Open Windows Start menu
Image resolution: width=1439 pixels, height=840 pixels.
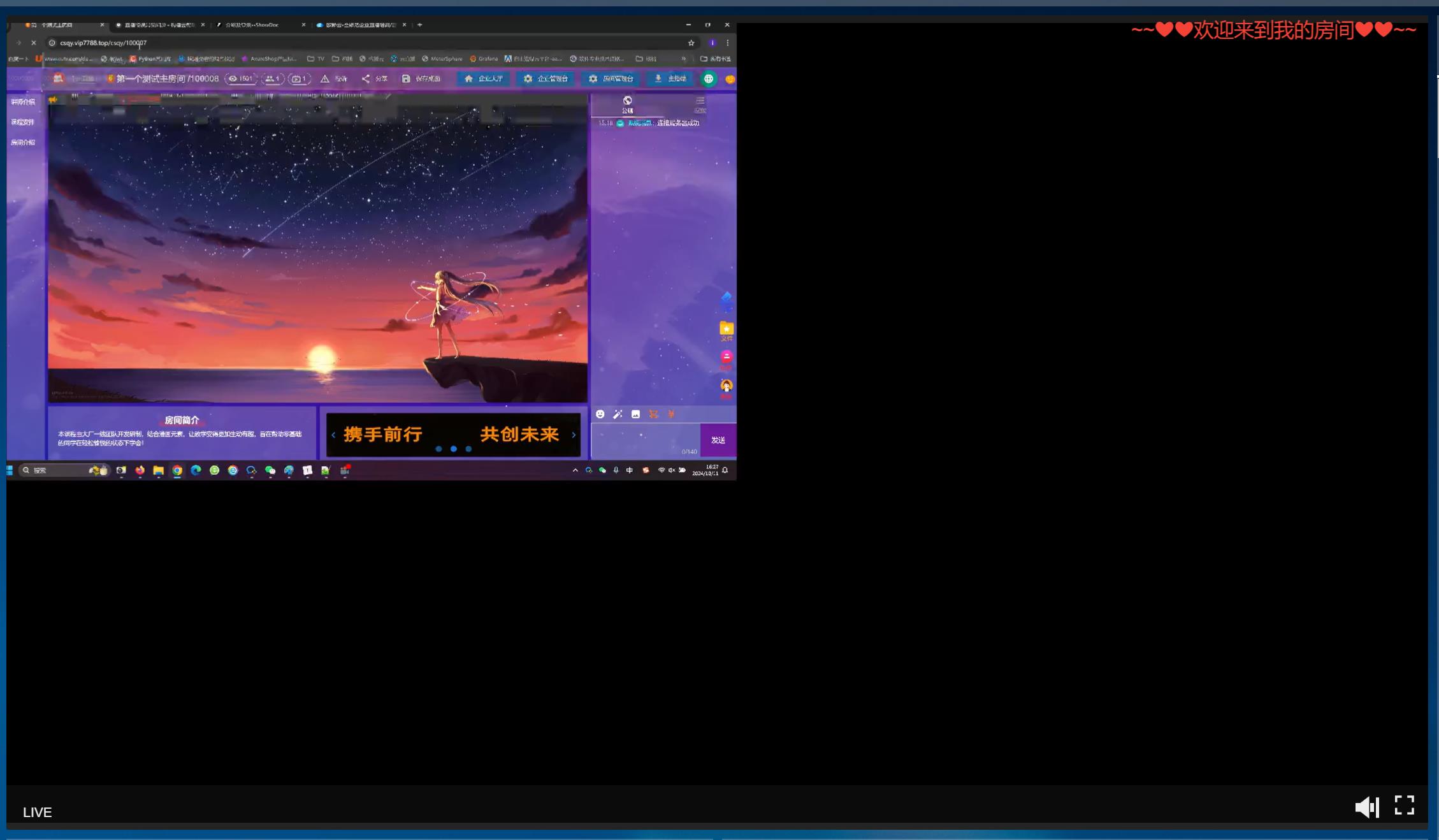pos(10,470)
